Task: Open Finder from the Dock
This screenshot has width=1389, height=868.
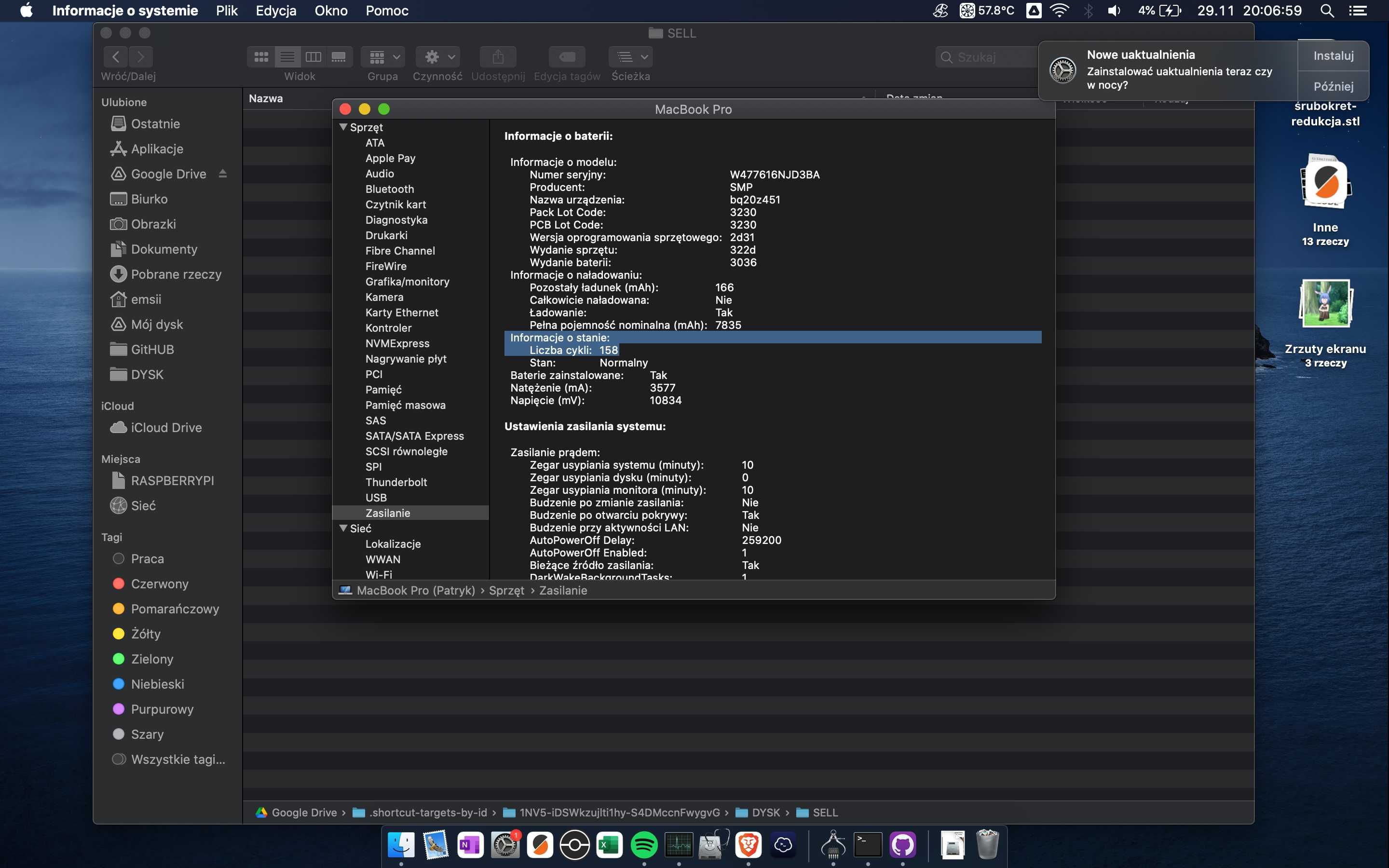Action: (x=401, y=844)
